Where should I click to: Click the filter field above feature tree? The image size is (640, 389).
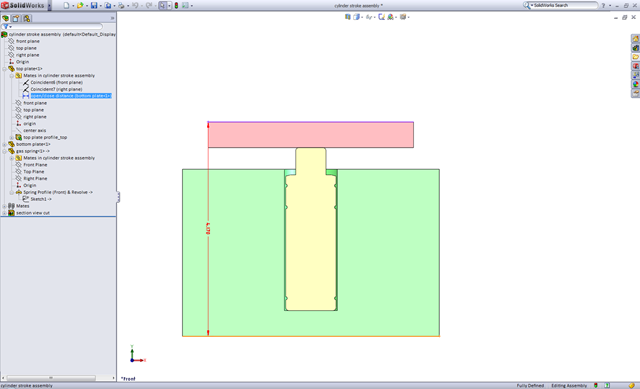[x=52, y=27]
